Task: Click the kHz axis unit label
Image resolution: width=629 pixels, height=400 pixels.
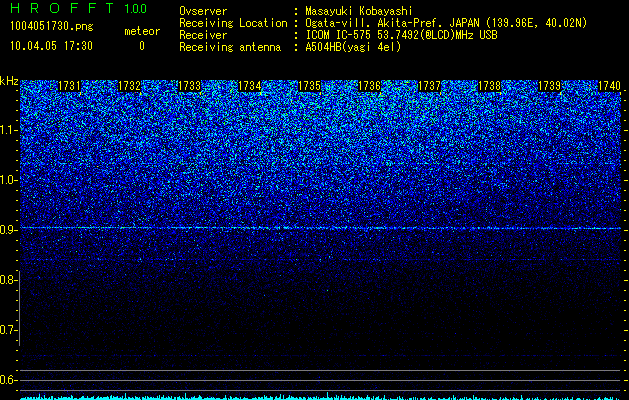Action: tap(9, 81)
